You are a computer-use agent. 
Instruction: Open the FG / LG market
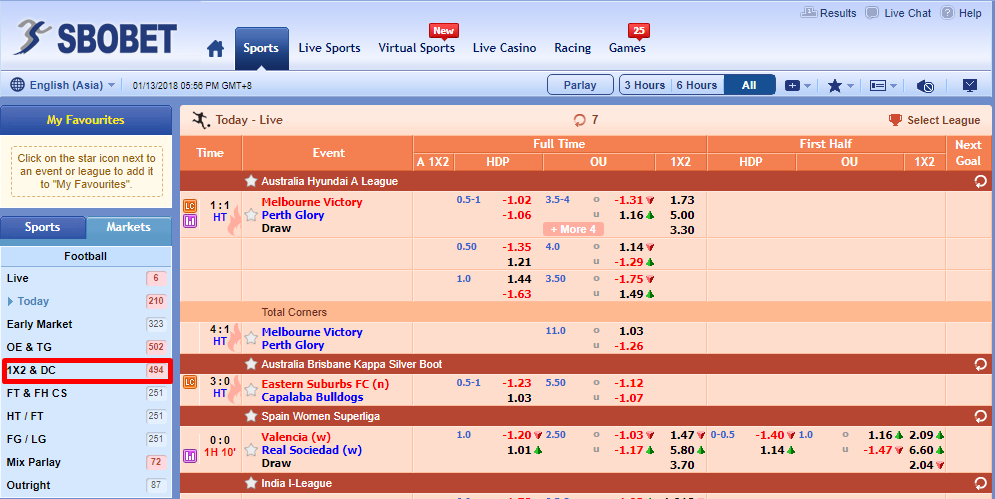86,439
